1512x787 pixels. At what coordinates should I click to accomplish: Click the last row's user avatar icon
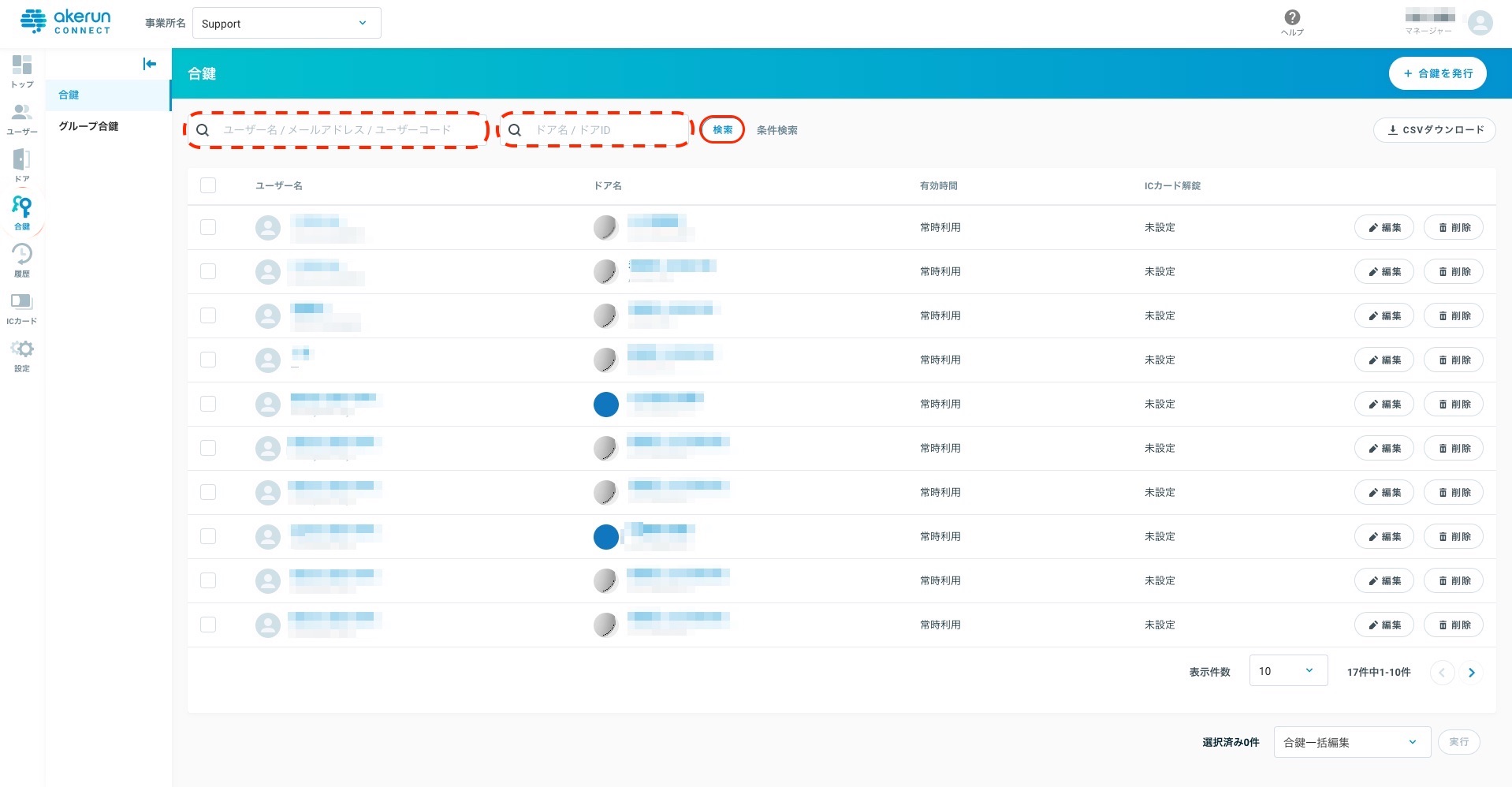tap(268, 625)
